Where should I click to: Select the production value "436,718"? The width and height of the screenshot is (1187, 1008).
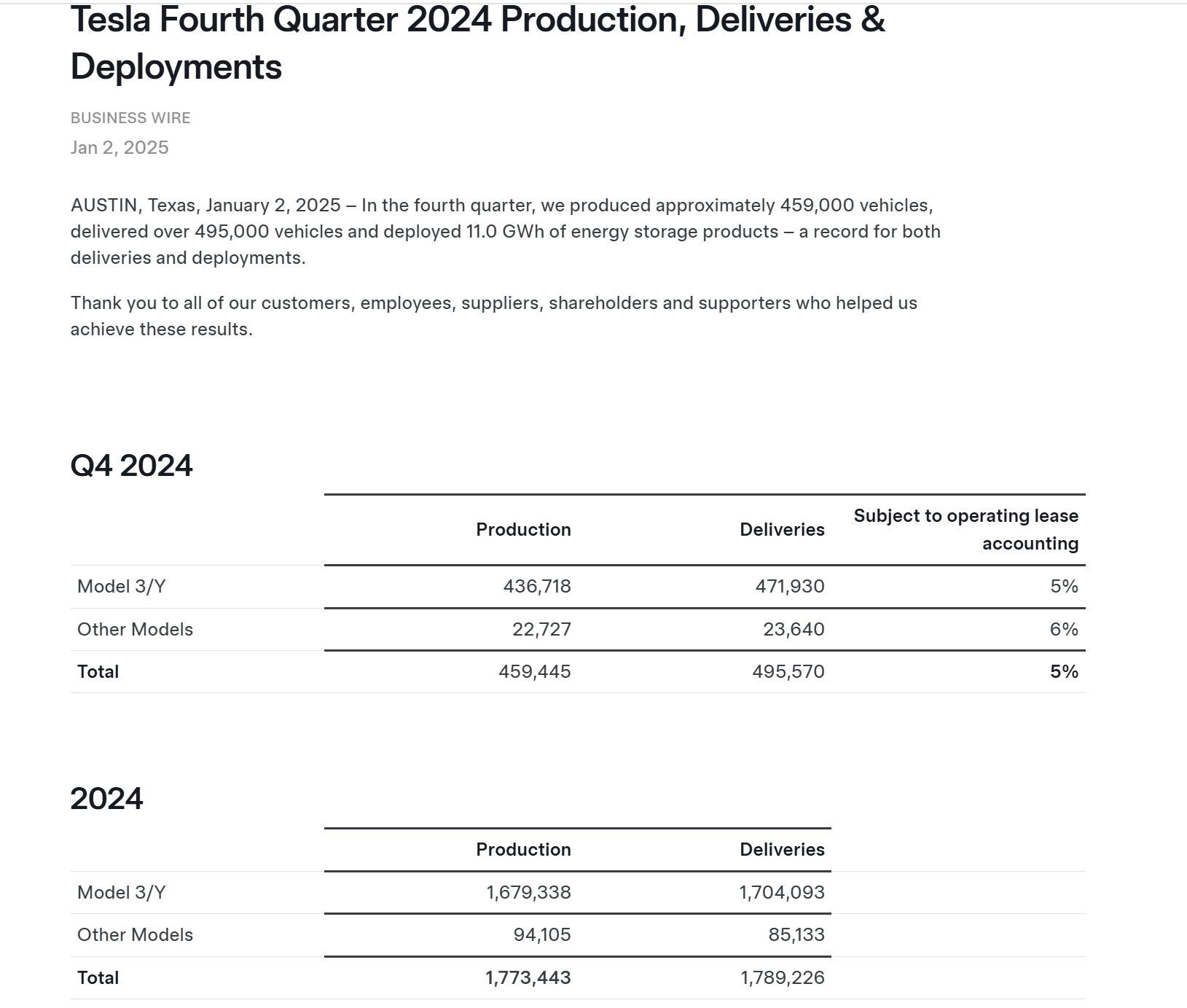tap(537, 587)
